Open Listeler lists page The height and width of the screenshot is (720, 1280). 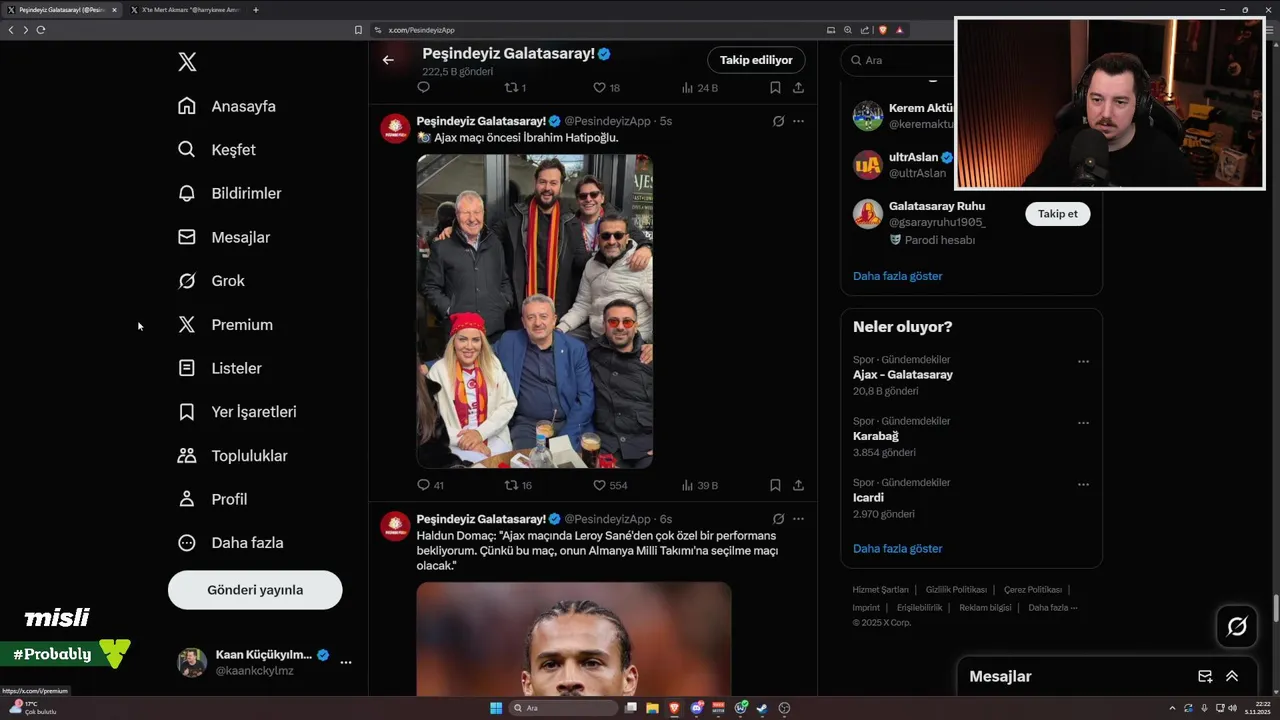(220, 368)
